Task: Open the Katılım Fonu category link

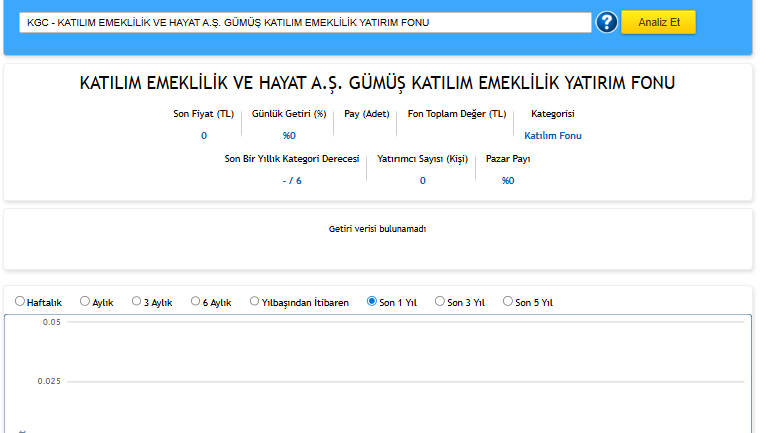Action: pos(553,136)
